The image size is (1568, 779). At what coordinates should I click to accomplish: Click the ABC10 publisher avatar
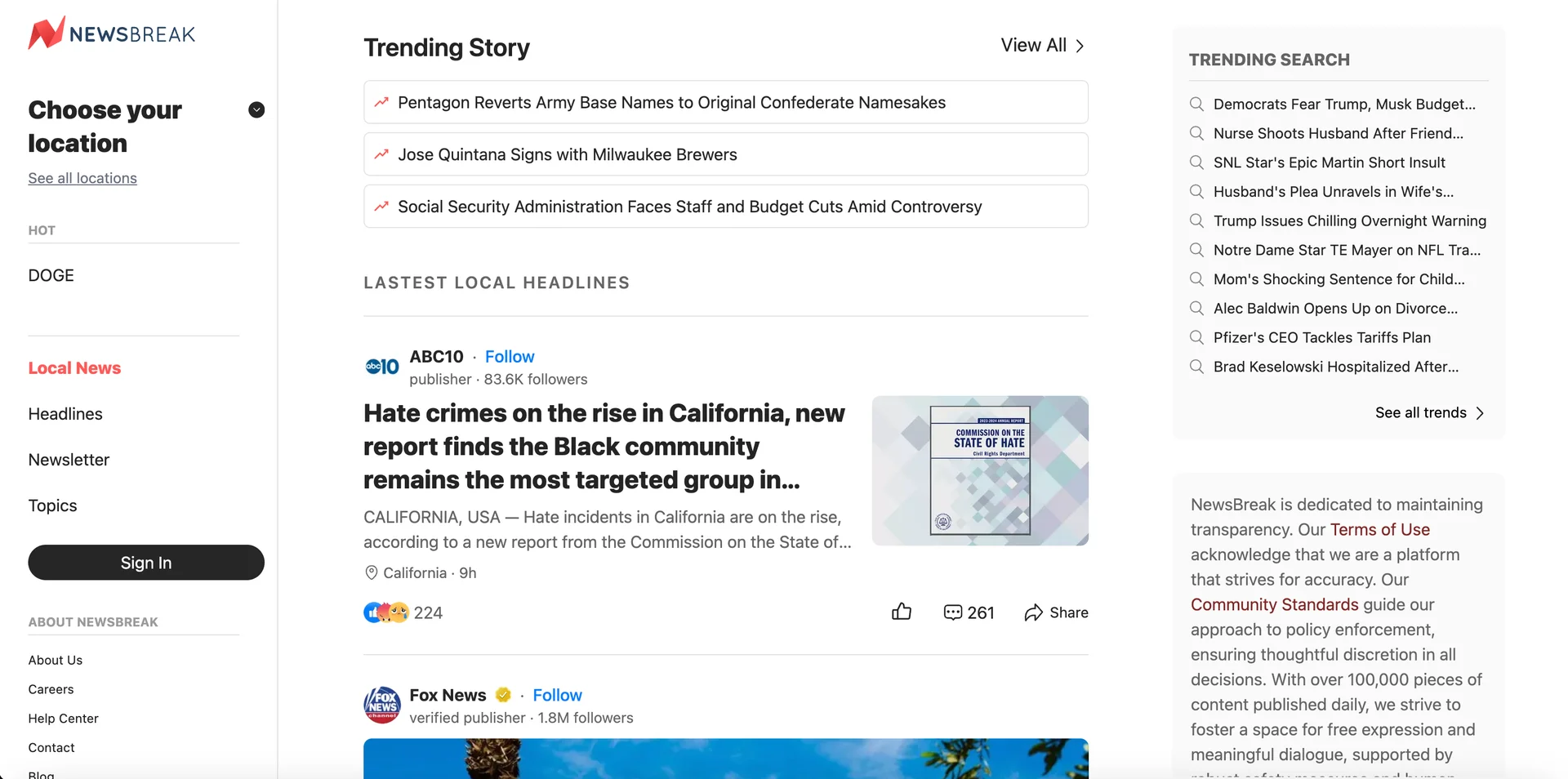click(x=381, y=367)
